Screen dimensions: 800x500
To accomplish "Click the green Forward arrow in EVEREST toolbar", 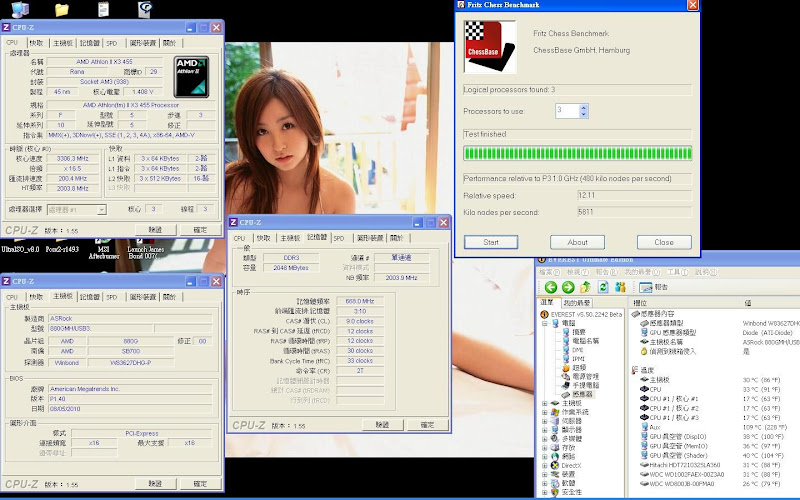I will [567, 287].
